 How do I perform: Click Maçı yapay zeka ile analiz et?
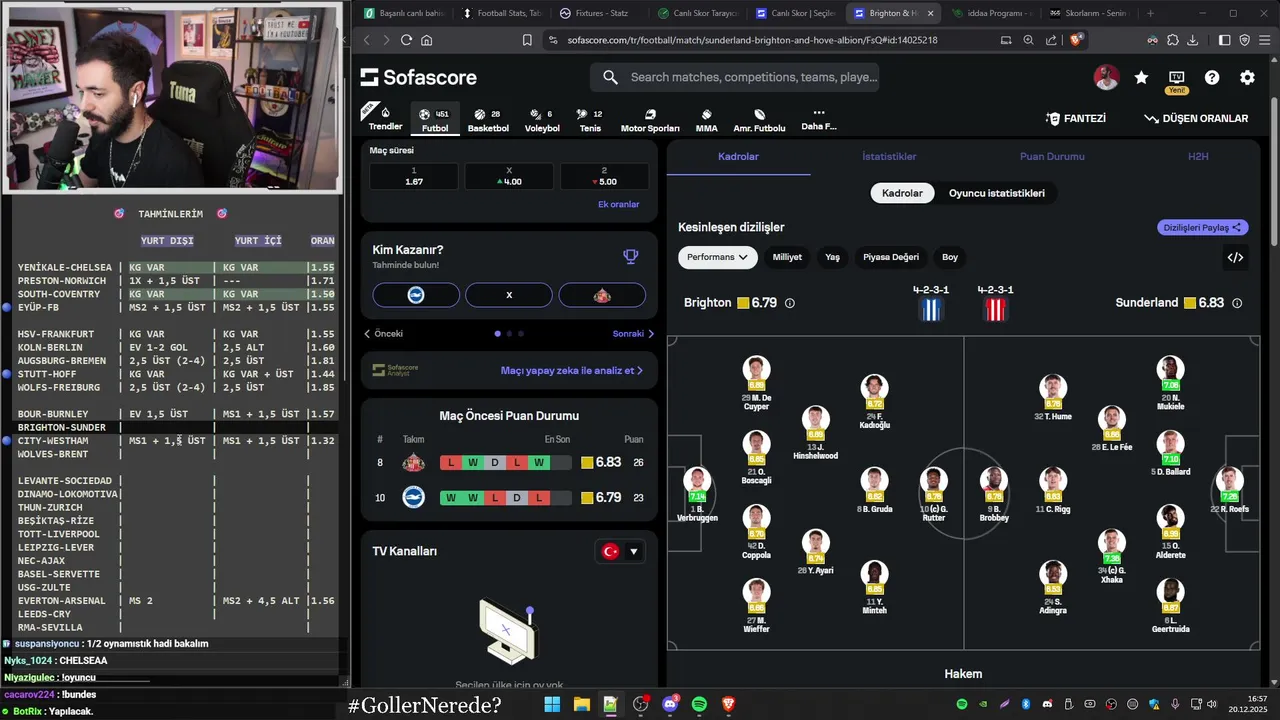572,370
